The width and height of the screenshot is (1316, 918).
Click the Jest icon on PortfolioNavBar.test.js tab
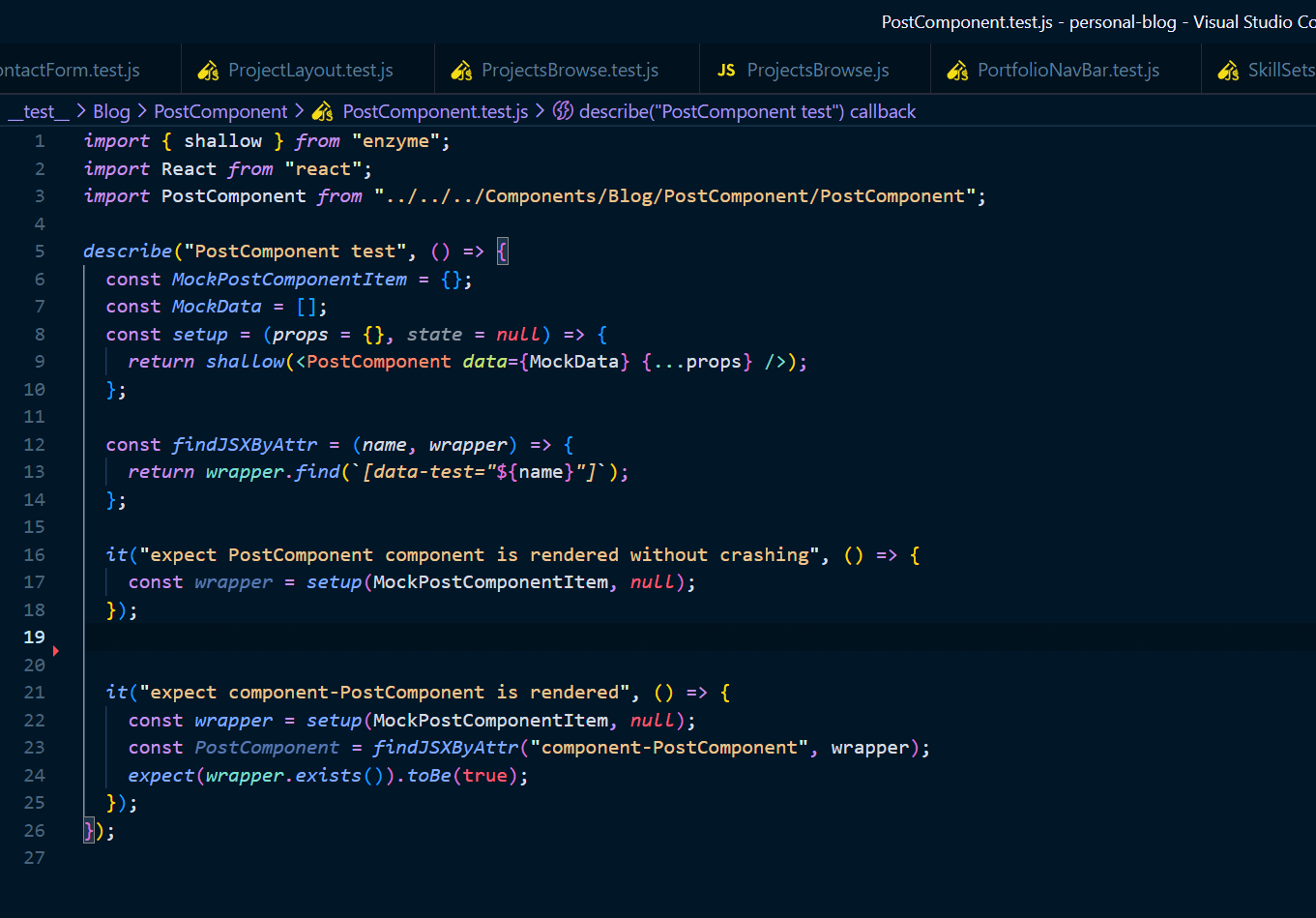pyautogui.click(x=957, y=71)
